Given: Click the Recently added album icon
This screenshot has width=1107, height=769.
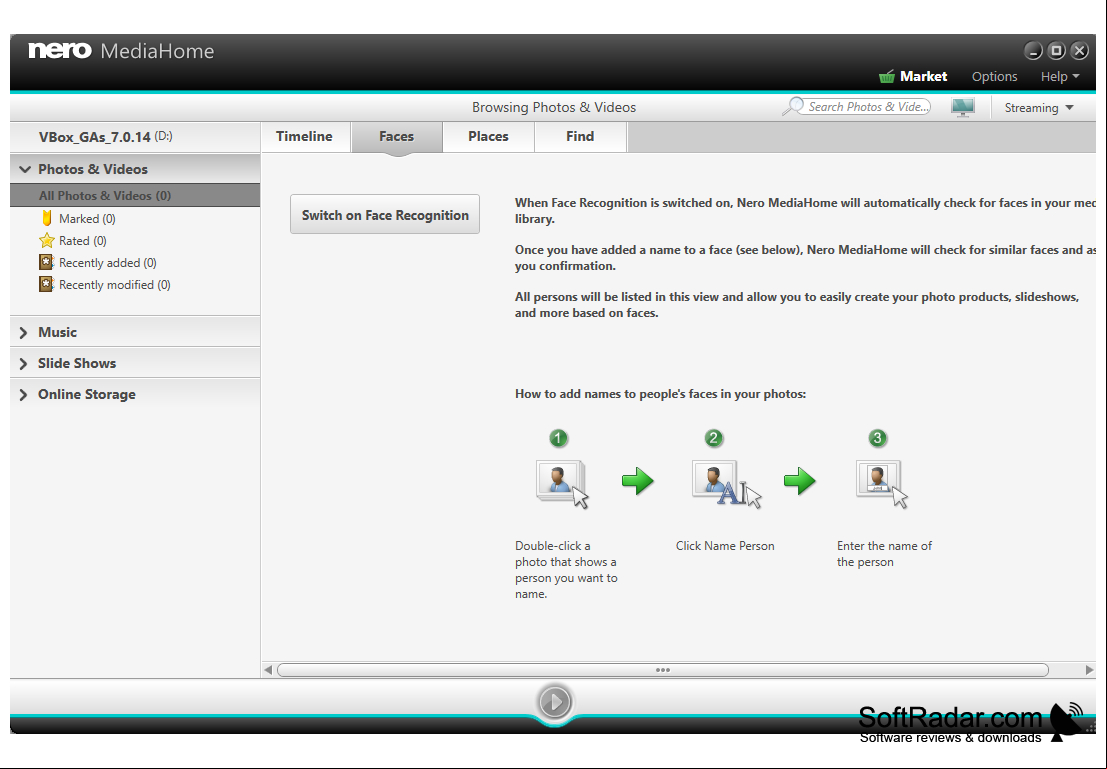Looking at the screenshot, I should point(46,262).
